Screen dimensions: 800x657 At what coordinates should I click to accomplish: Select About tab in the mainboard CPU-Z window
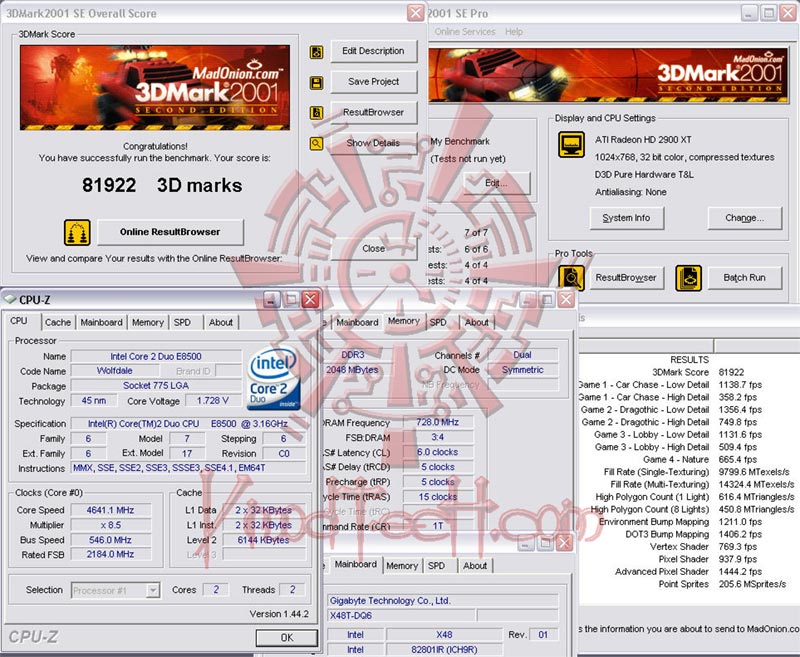coord(475,566)
